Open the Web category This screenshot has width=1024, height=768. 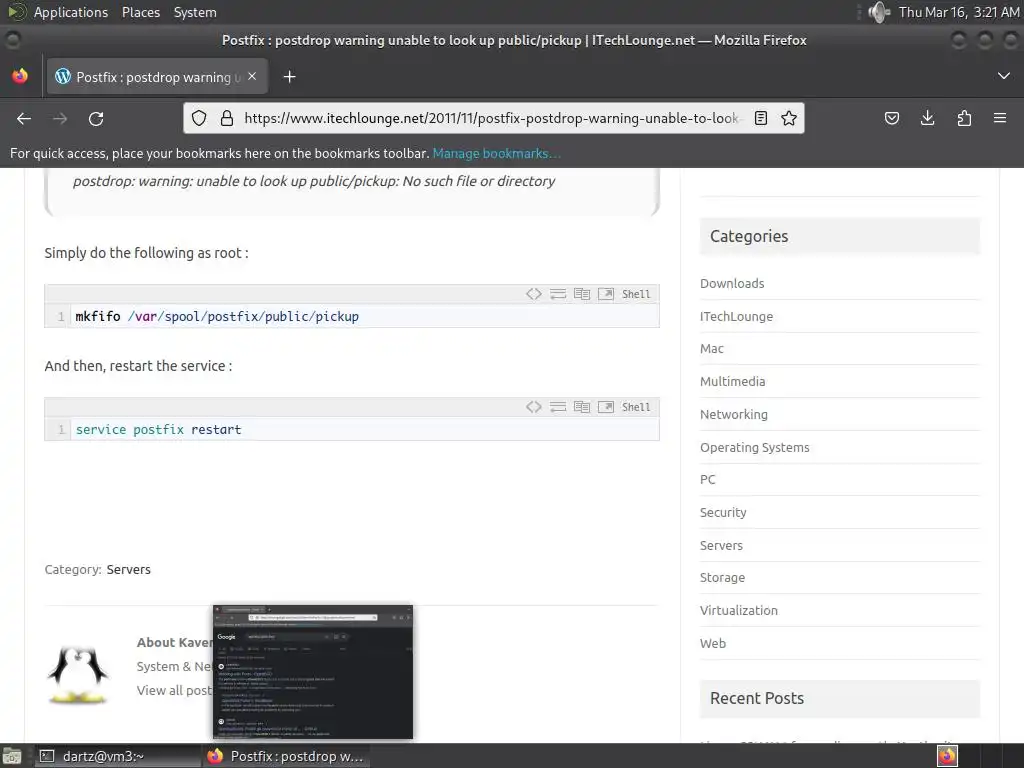(x=712, y=643)
